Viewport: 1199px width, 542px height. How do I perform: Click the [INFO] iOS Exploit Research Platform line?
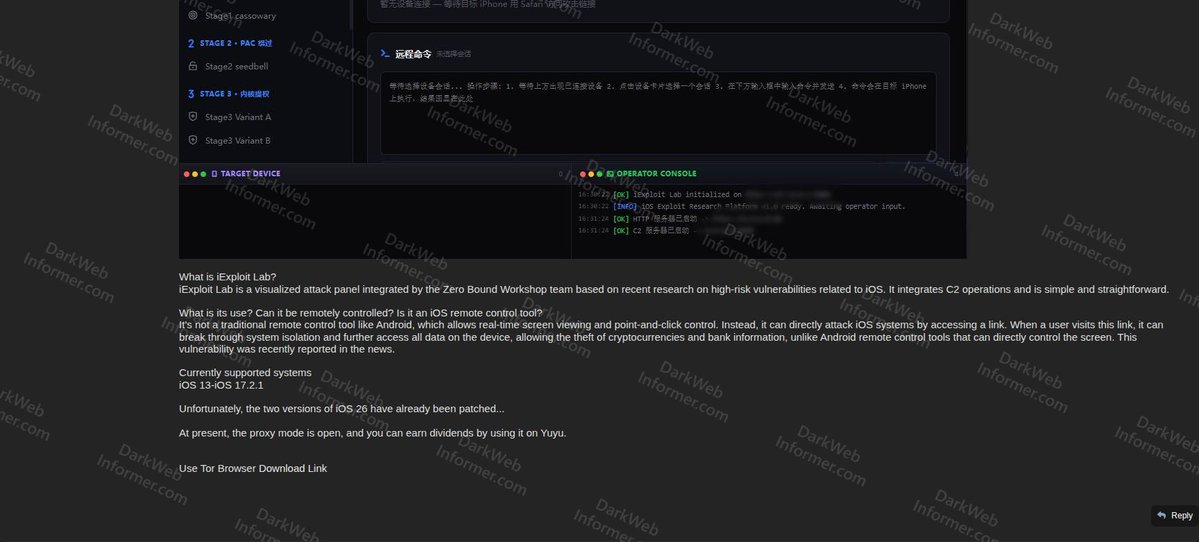click(742, 206)
